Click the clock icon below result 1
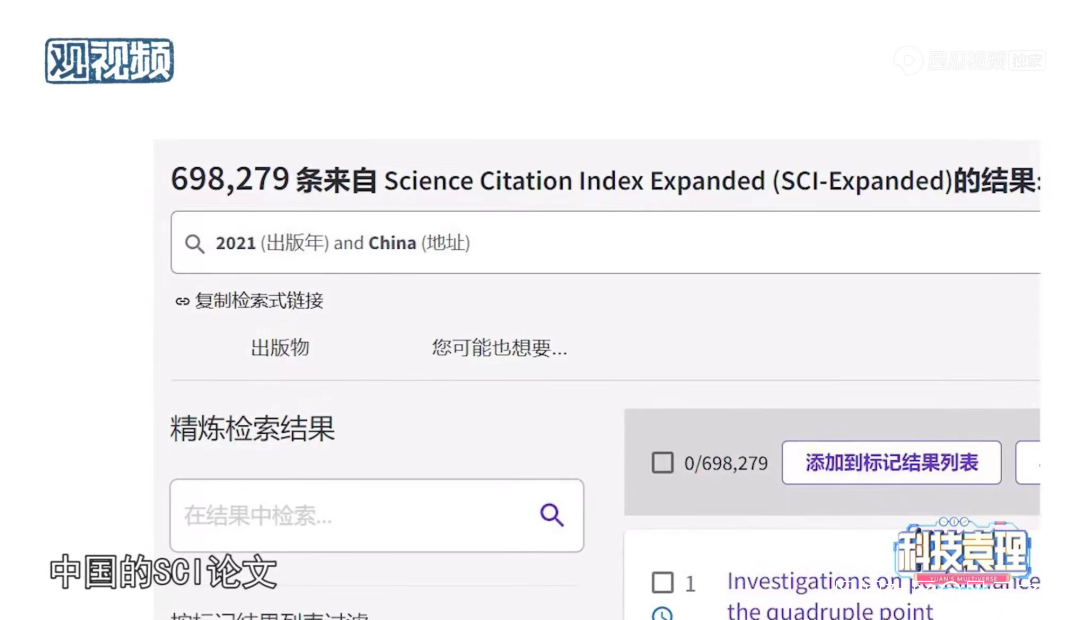 (x=662, y=613)
